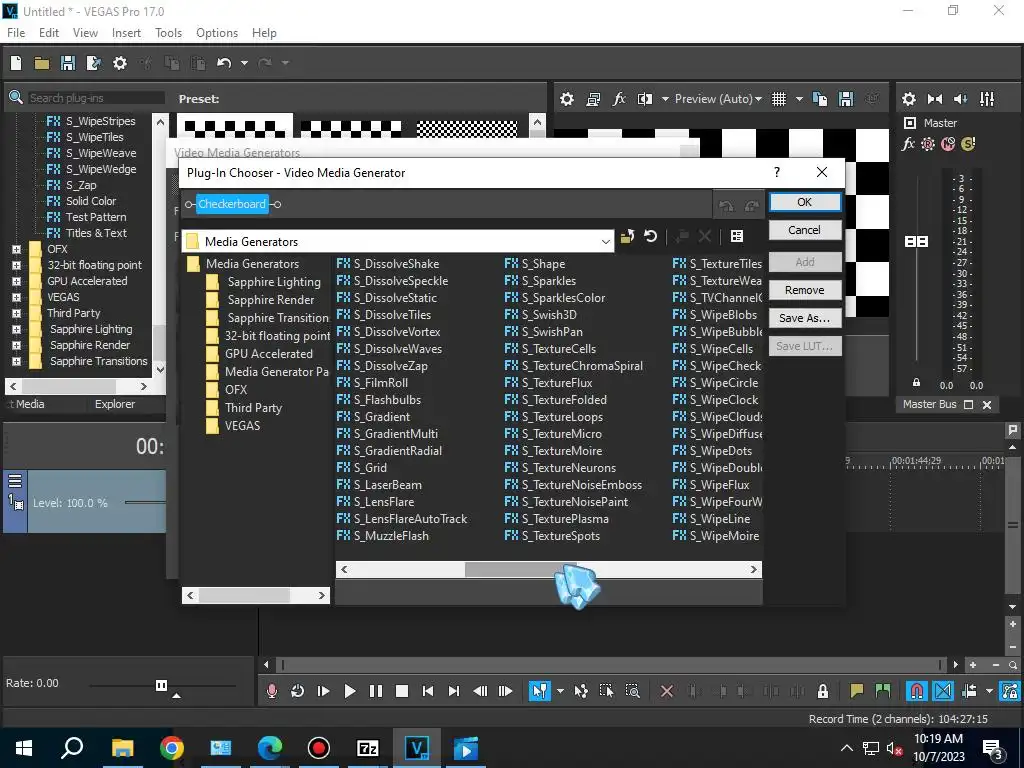Click the Loop Playback icon

297,691
